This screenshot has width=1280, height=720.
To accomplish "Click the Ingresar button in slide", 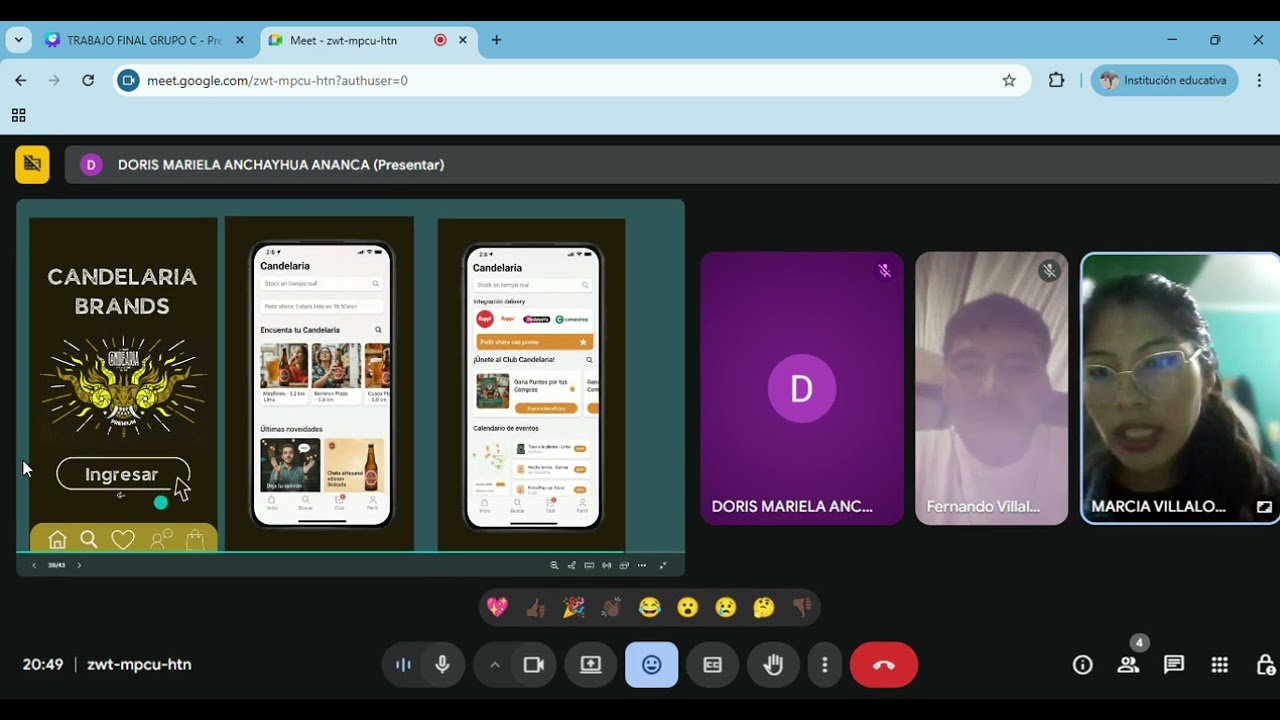I will [x=123, y=474].
